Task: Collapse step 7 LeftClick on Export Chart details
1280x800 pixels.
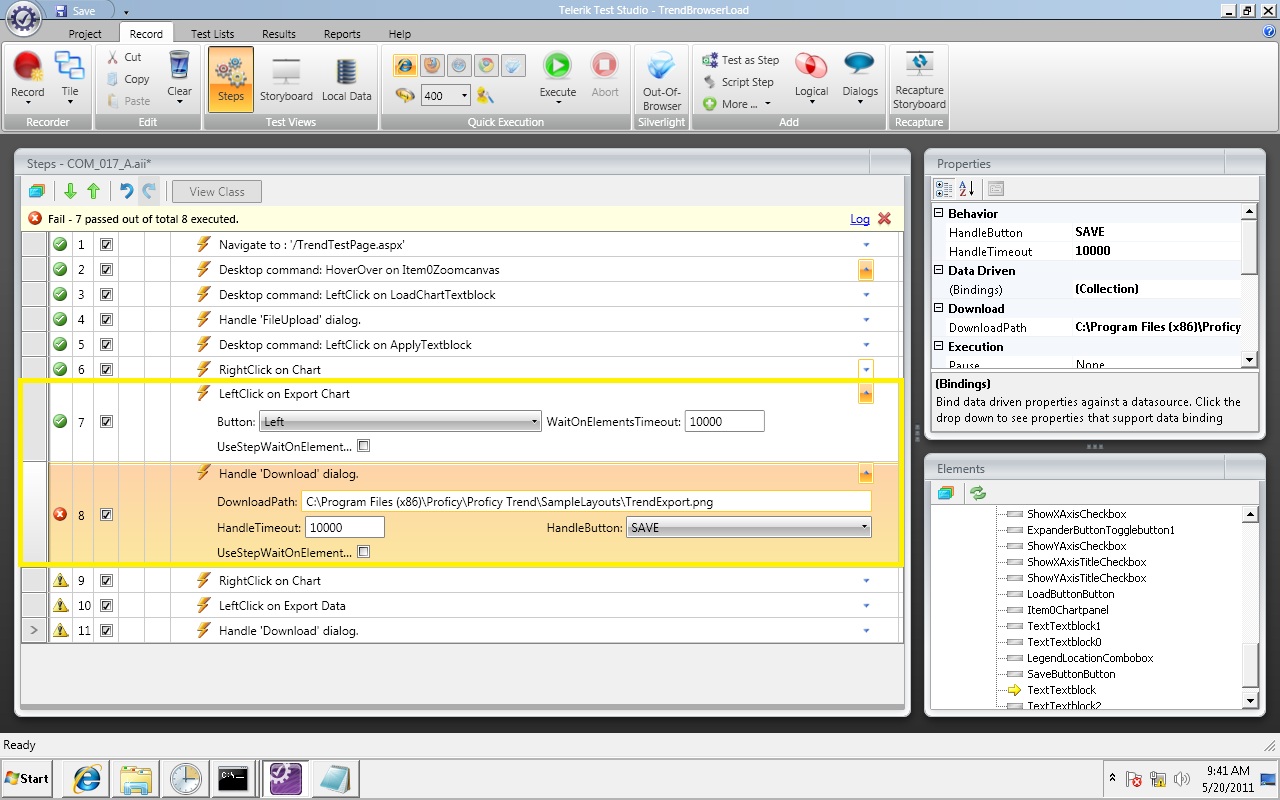Action: point(866,394)
